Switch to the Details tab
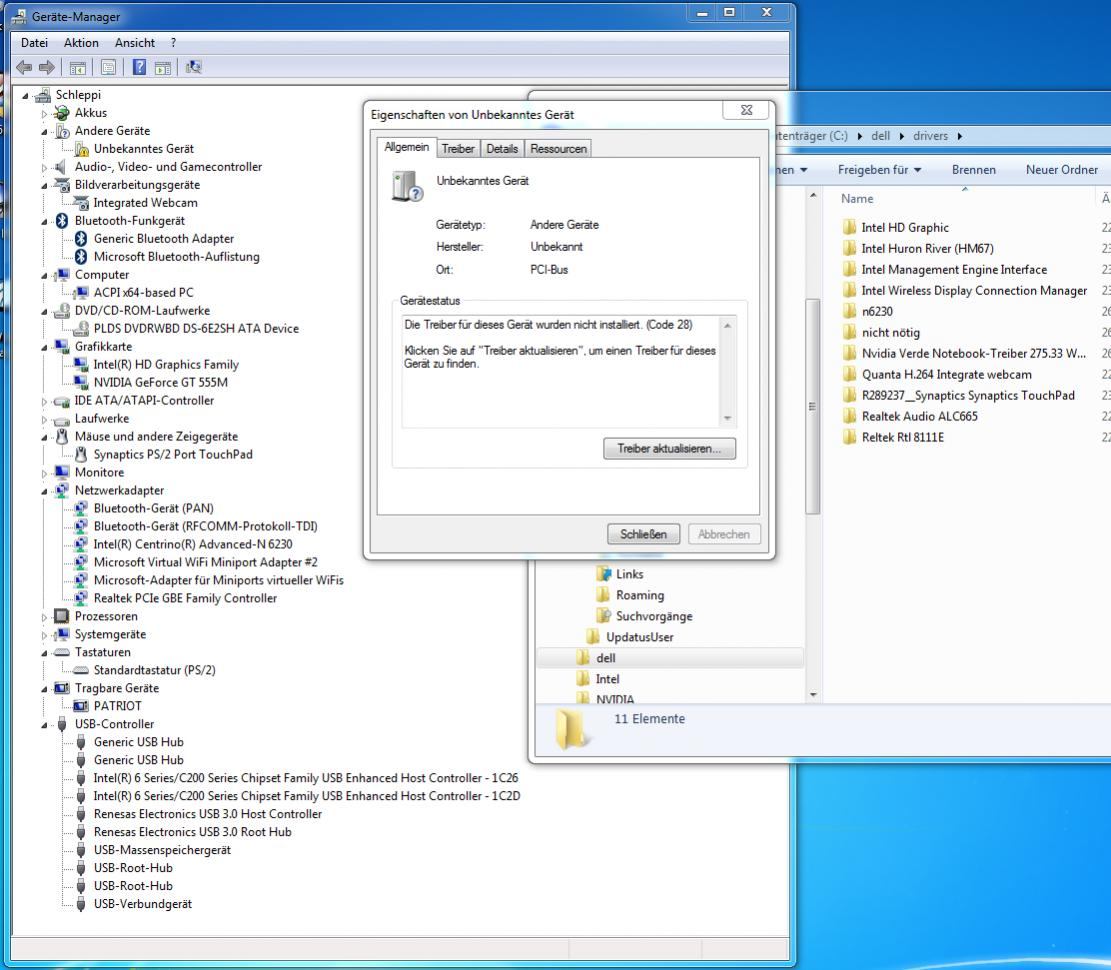1111x970 pixels. tap(502, 149)
